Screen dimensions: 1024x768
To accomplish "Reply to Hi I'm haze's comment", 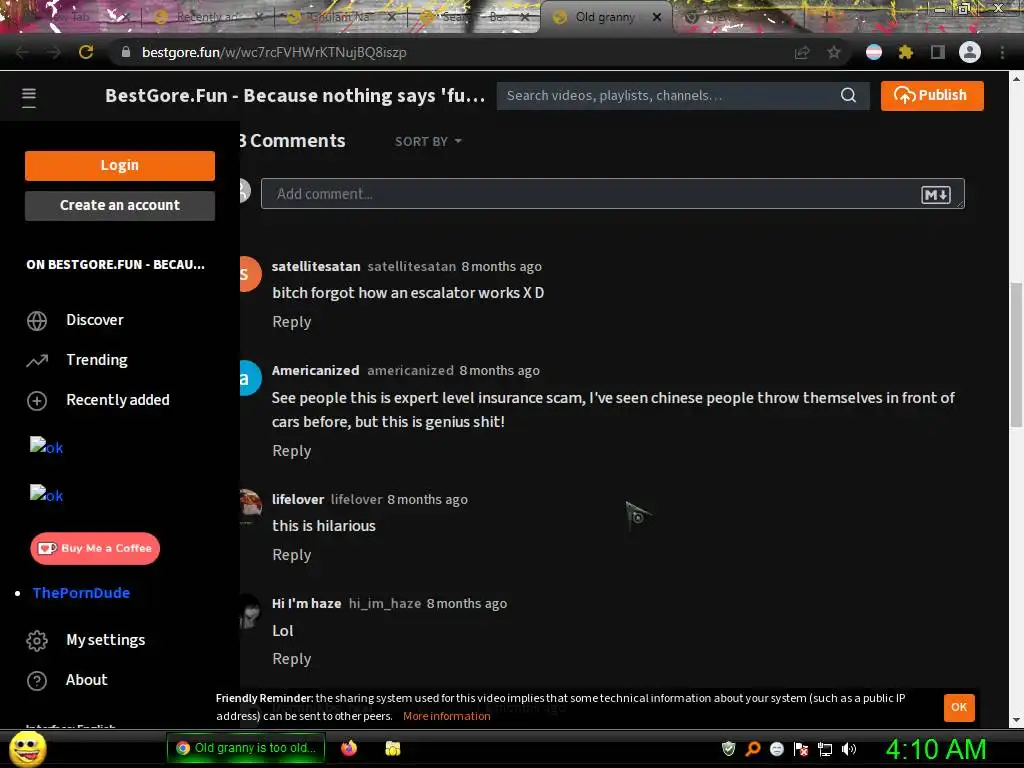I will pos(291,659).
